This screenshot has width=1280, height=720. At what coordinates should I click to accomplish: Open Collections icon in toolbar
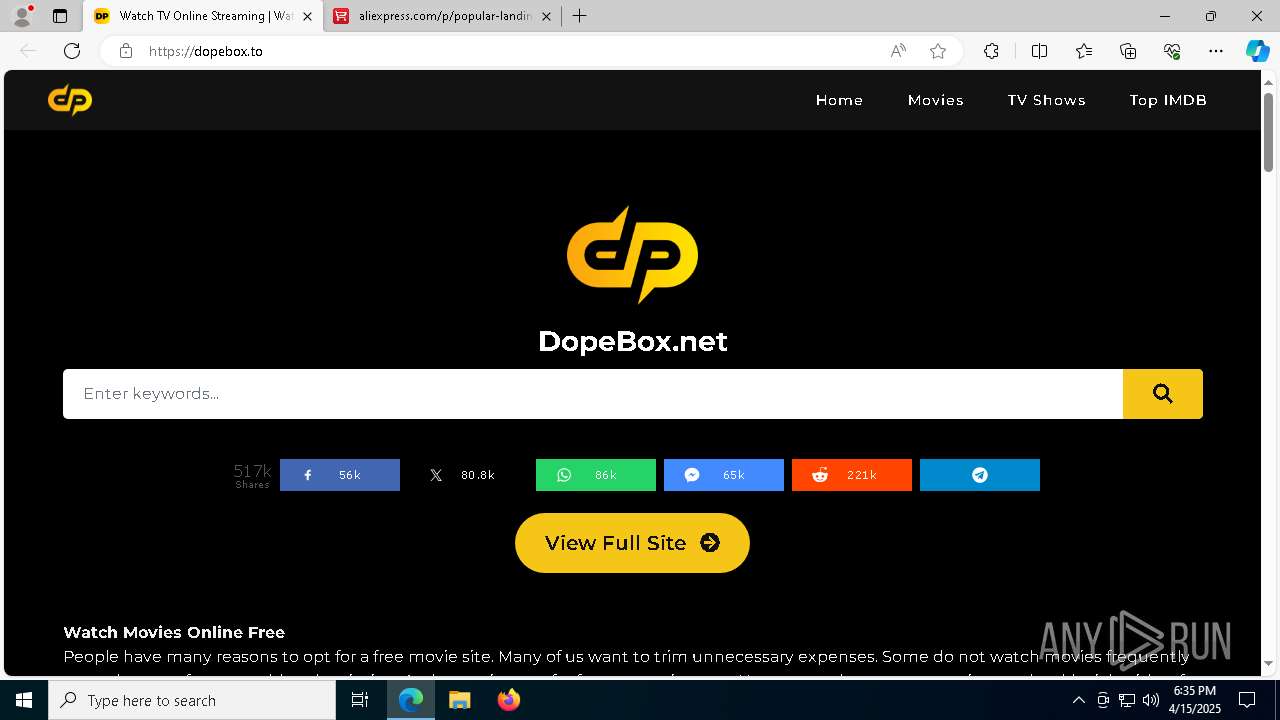[1128, 51]
